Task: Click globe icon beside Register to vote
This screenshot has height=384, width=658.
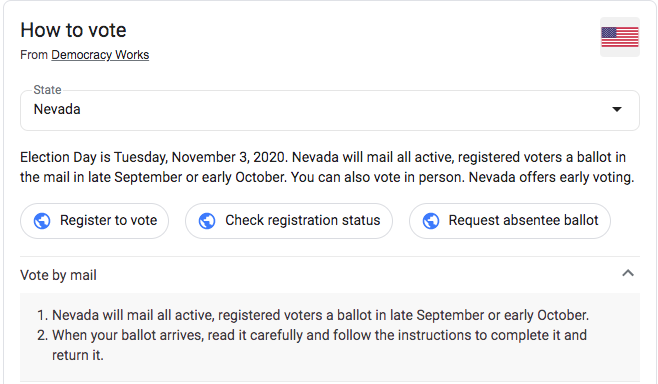Action: coord(42,221)
